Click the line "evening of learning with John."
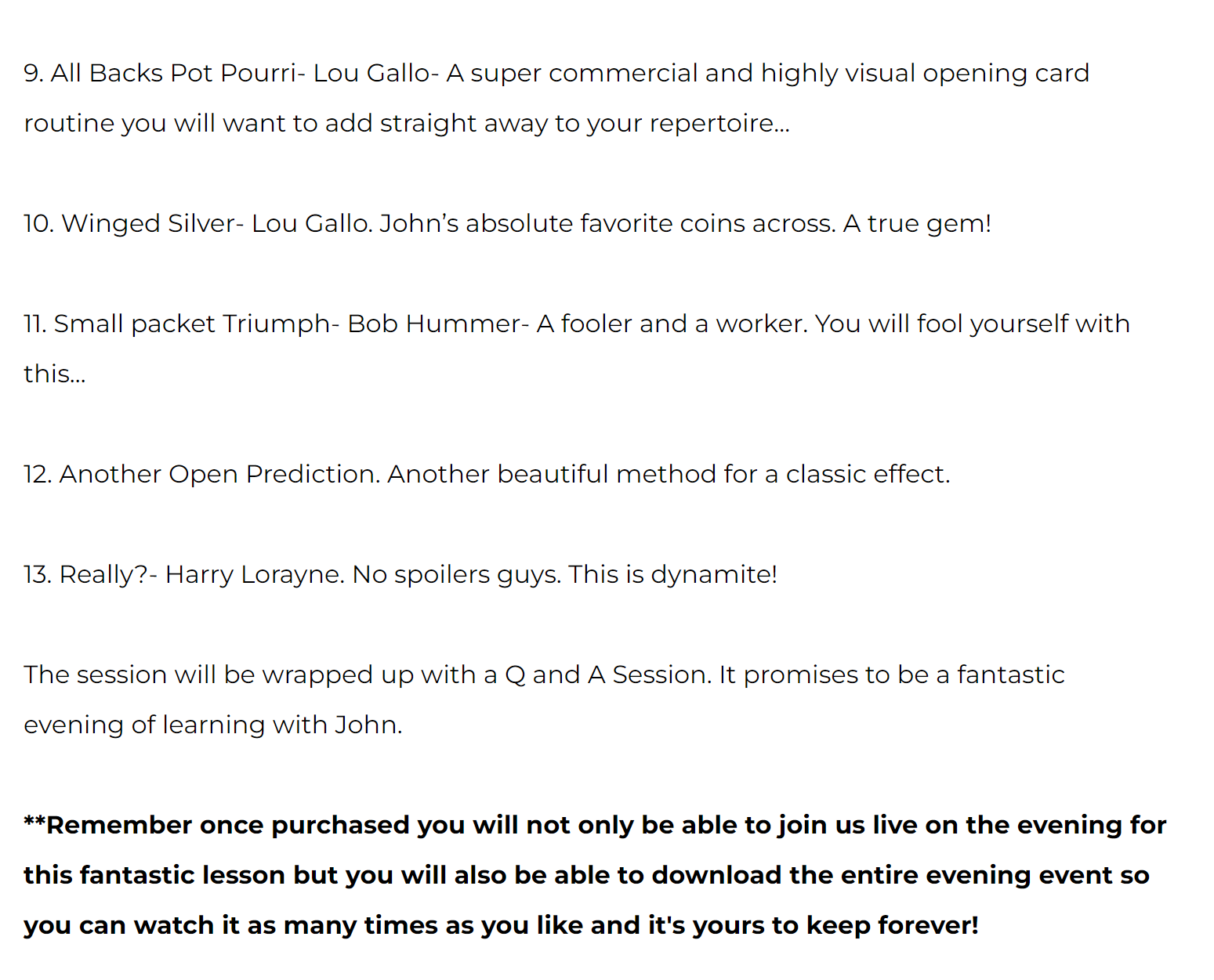The height and width of the screenshot is (980, 1214). pos(212,725)
